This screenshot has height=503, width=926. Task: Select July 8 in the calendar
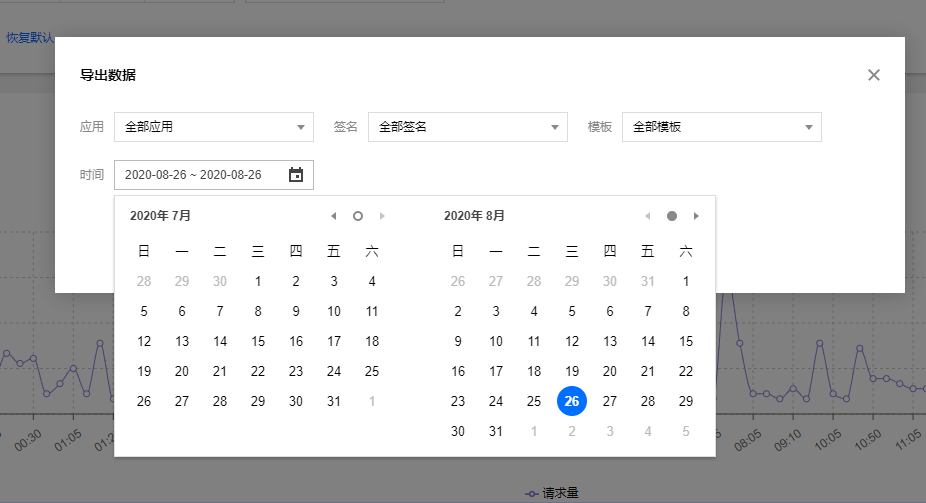point(258,312)
